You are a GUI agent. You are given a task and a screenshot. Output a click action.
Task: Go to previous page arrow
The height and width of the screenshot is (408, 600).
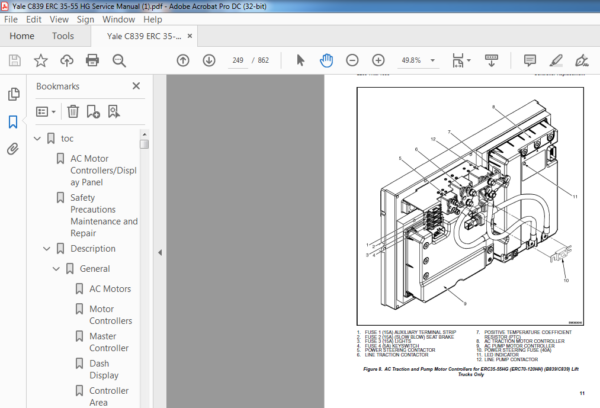(183, 60)
